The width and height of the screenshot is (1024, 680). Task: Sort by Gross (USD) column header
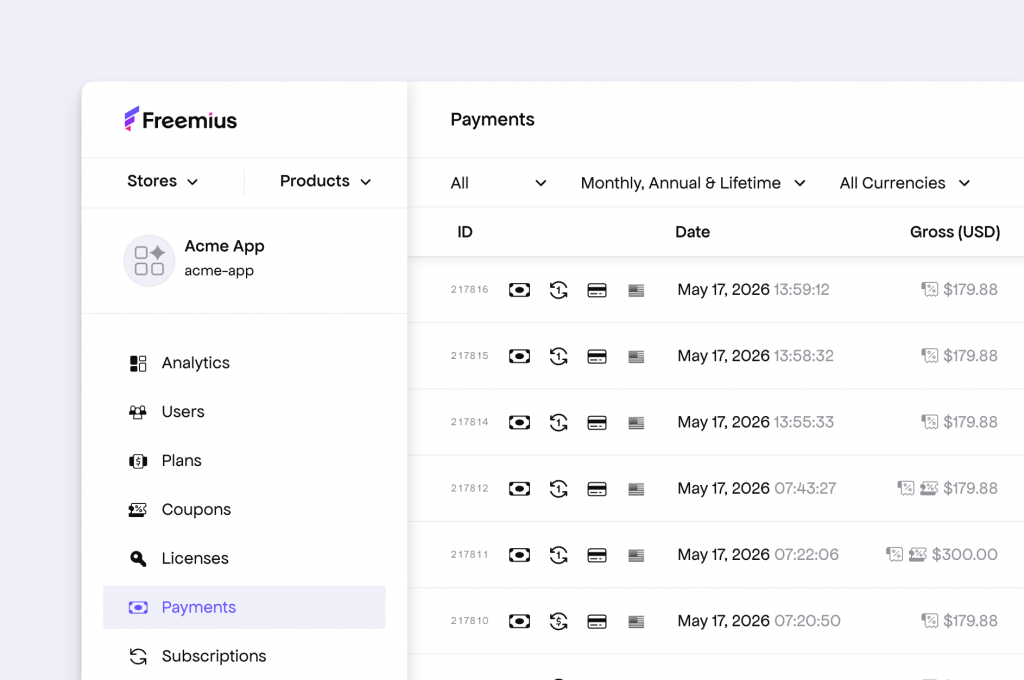(955, 232)
